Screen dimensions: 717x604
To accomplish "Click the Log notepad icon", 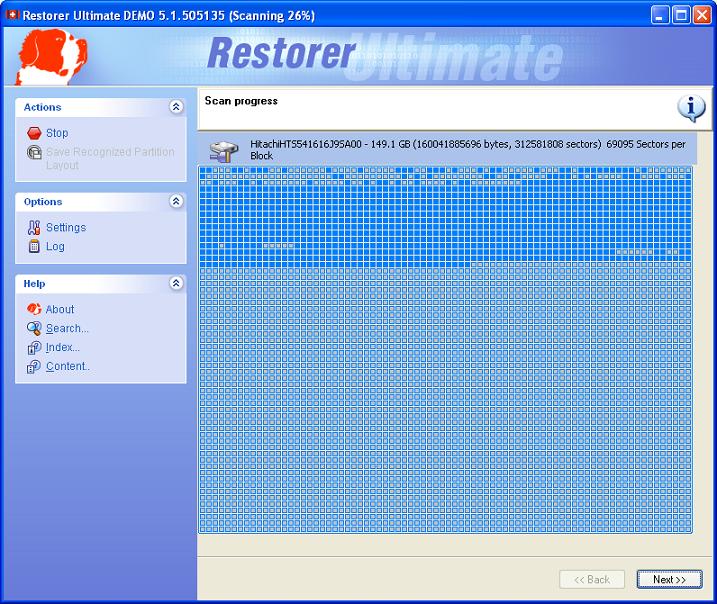I will click(x=34, y=246).
